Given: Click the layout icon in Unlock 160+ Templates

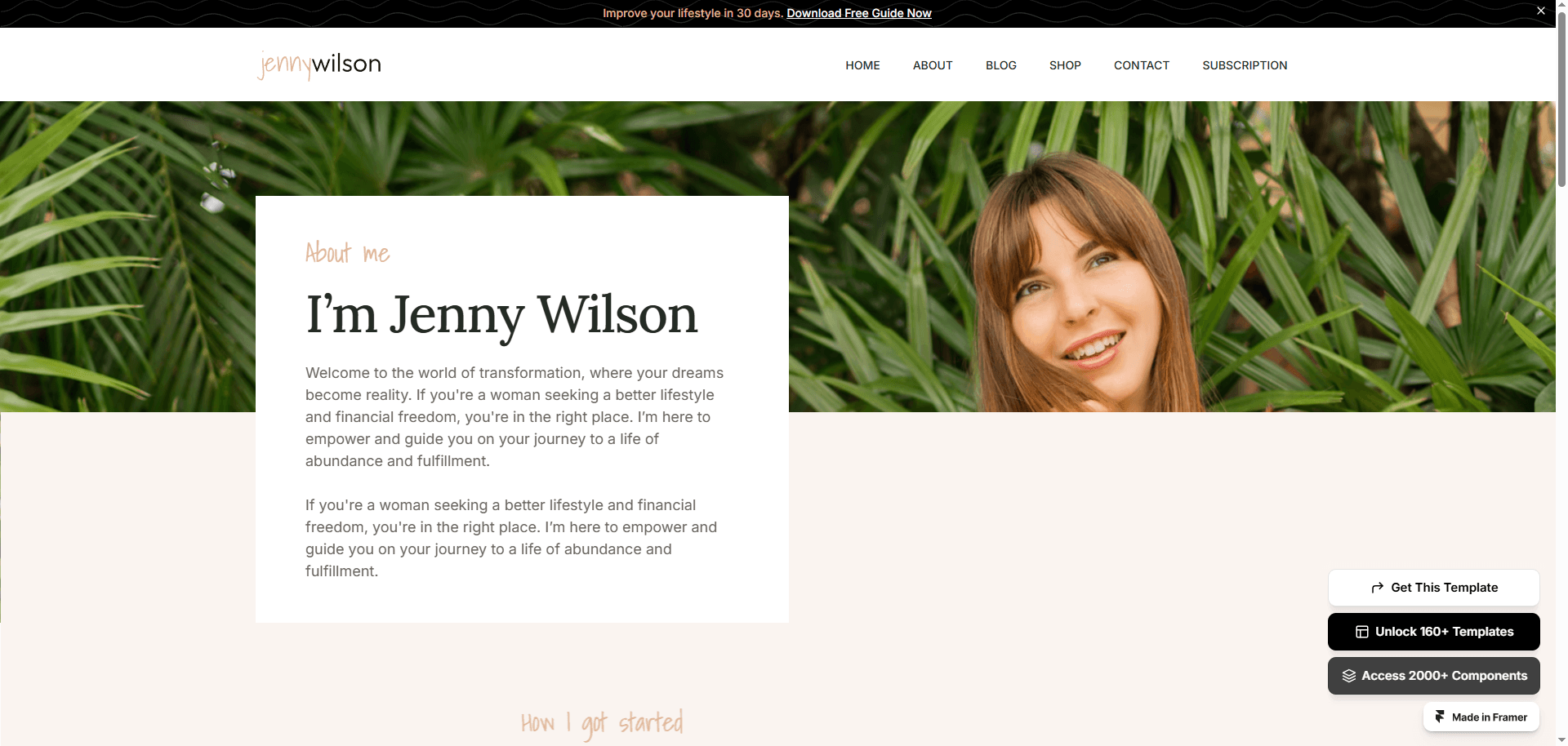Looking at the screenshot, I should tap(1361, 632).
